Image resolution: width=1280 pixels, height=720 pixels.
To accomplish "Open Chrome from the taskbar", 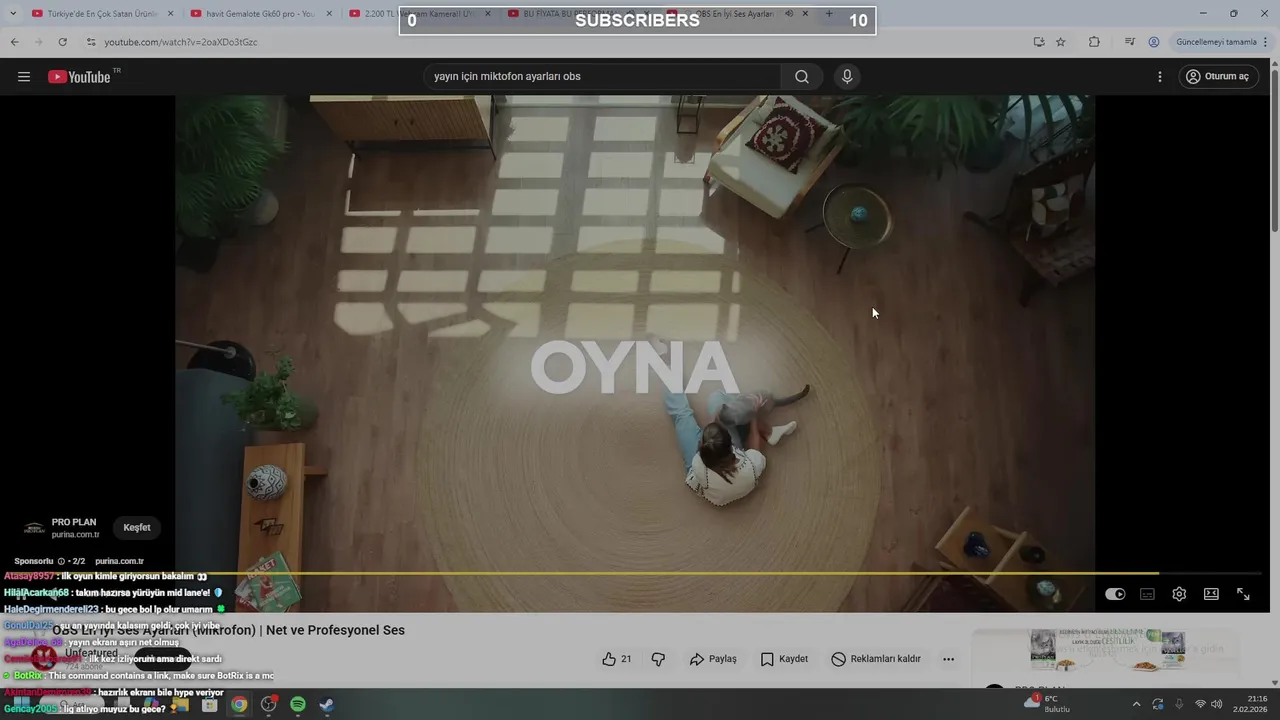I will click(x=239, y=705).
